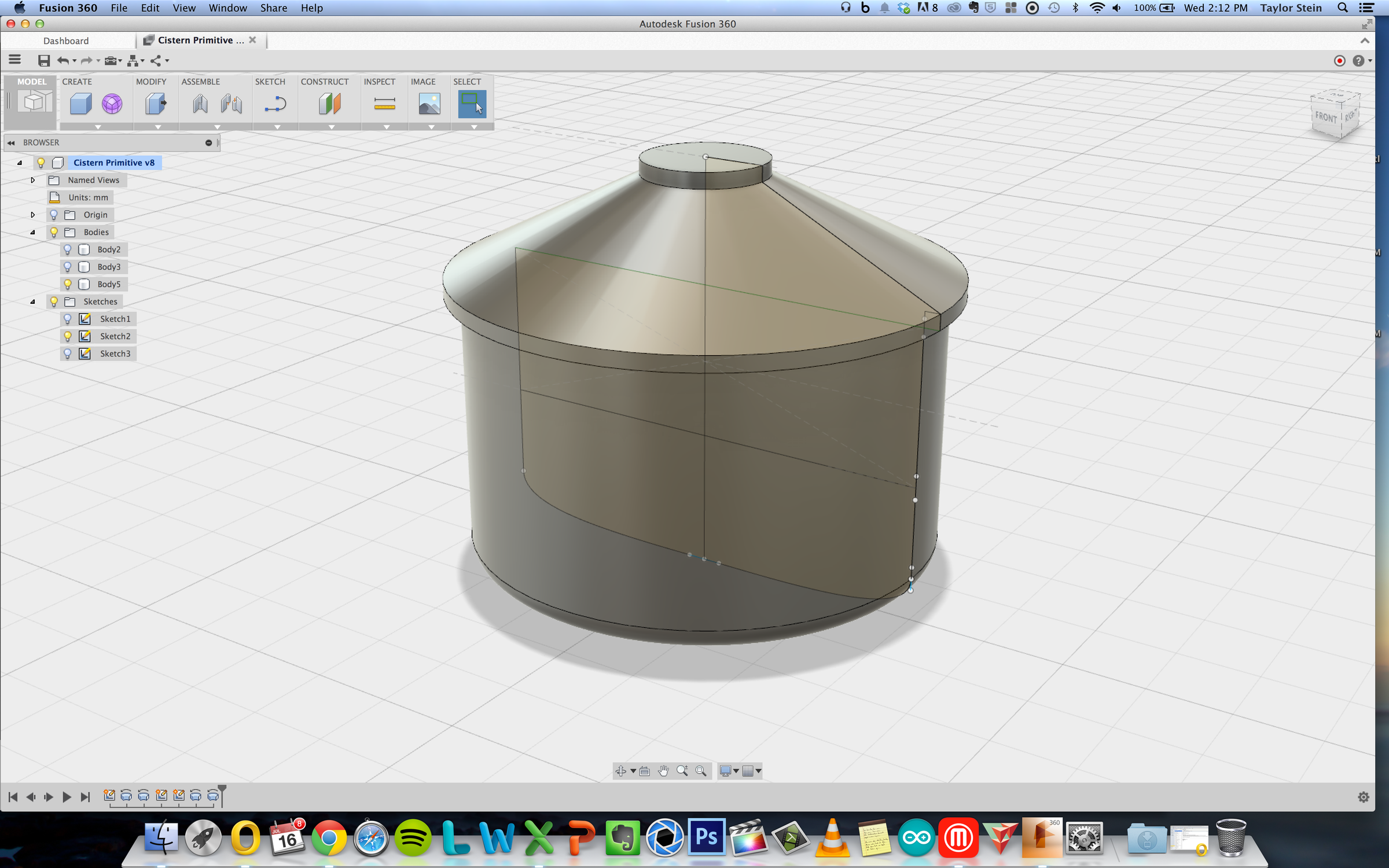Open the CREATE panel dropdown arrow

pos(98,127)
